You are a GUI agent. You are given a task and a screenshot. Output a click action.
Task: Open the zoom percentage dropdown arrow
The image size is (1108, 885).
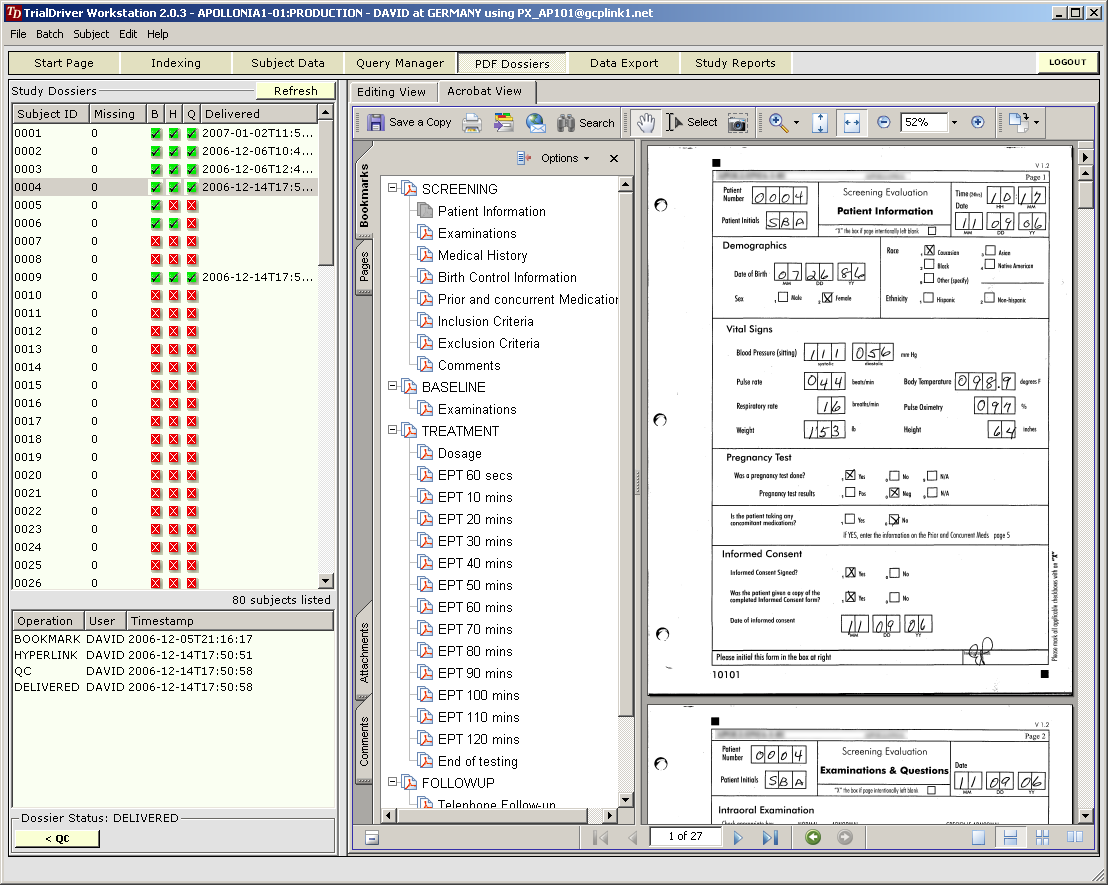pyautogui.click(x=954, y=123)
